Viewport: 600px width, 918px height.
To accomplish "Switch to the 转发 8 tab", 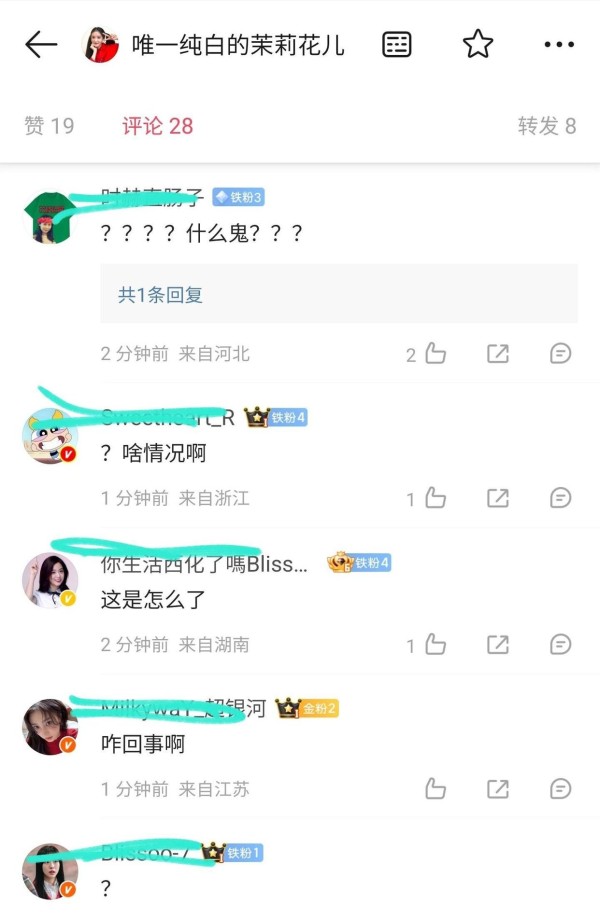I will coord(547,125).
